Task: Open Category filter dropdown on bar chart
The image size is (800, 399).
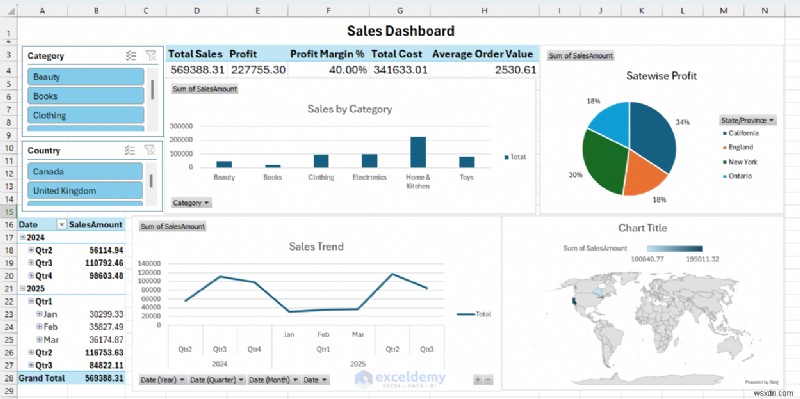Action: click(191, 203)
